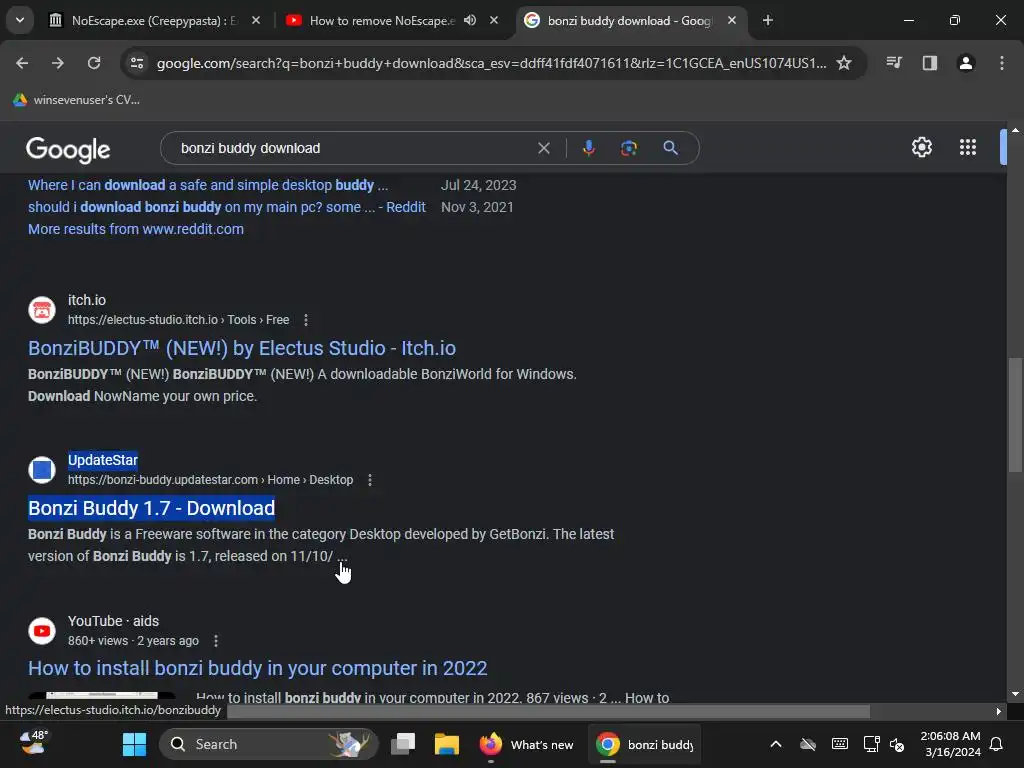The height and width of the screenshot is (768, 1024).
Task: Open the media controls icon
Action: pyautogui.click(x=894, y=63)
